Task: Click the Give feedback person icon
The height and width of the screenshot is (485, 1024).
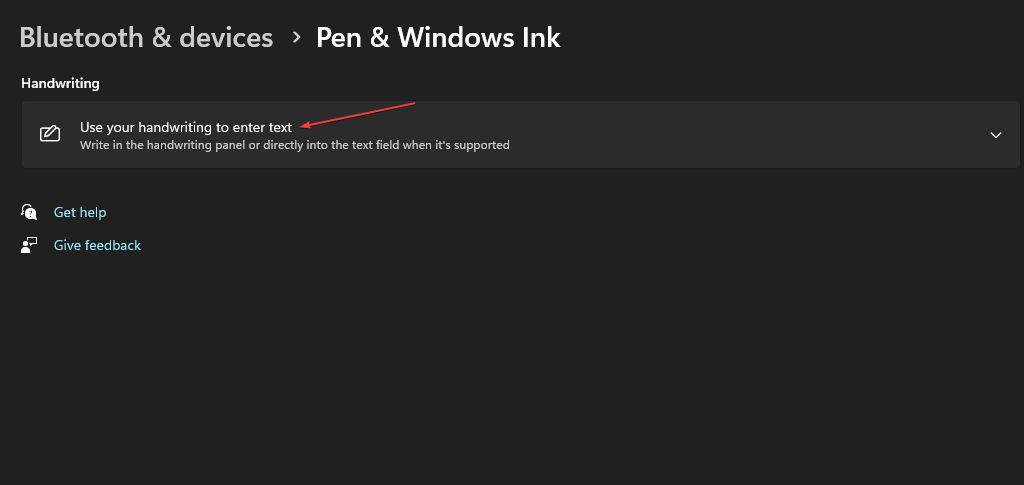Action: [29, 245]
